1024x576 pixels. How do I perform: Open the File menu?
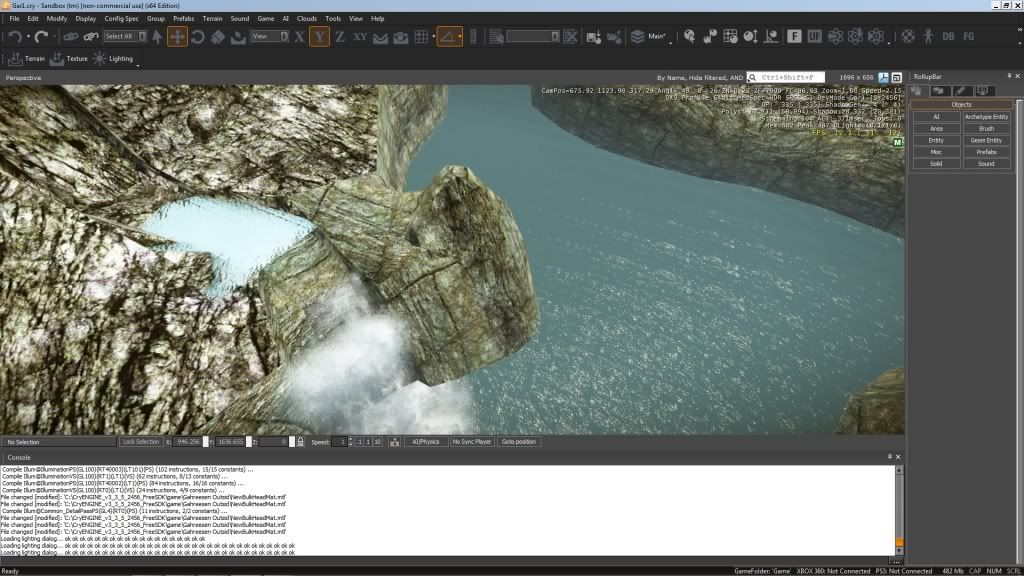click(x=14, y=18)
